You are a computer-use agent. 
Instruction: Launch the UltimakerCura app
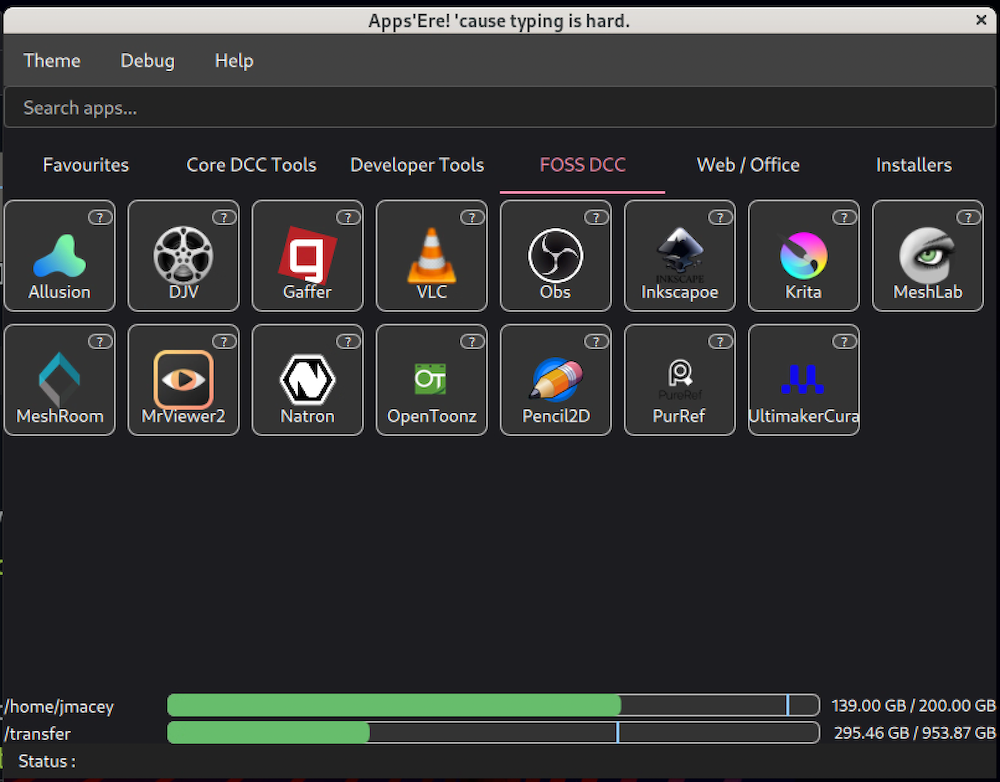point(803,381)
